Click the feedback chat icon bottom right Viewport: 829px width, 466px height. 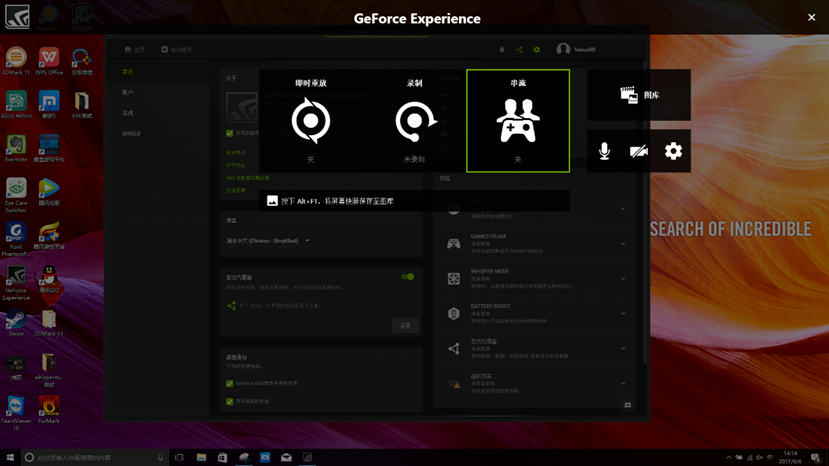coord(628,405)
